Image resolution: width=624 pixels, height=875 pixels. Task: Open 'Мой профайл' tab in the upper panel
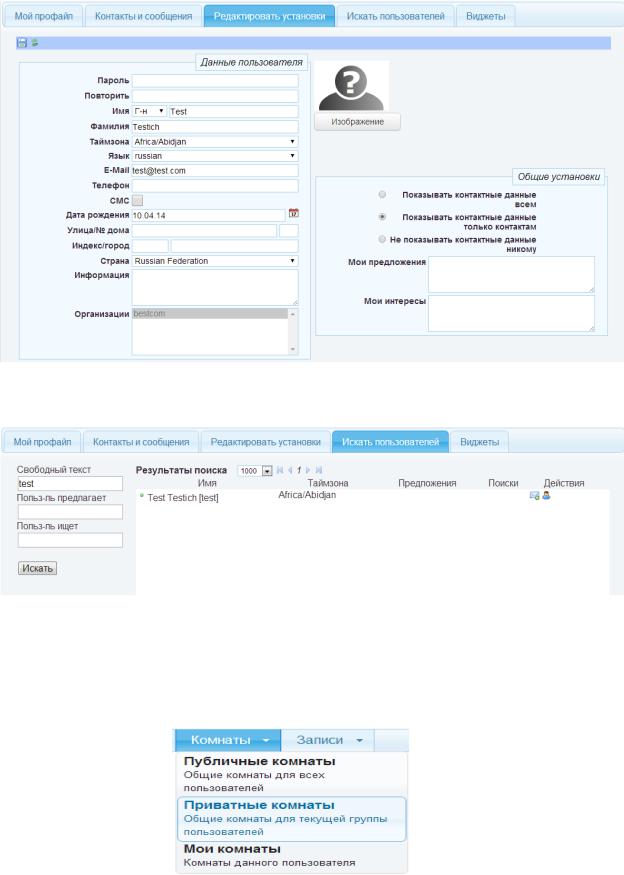[44, 16]
